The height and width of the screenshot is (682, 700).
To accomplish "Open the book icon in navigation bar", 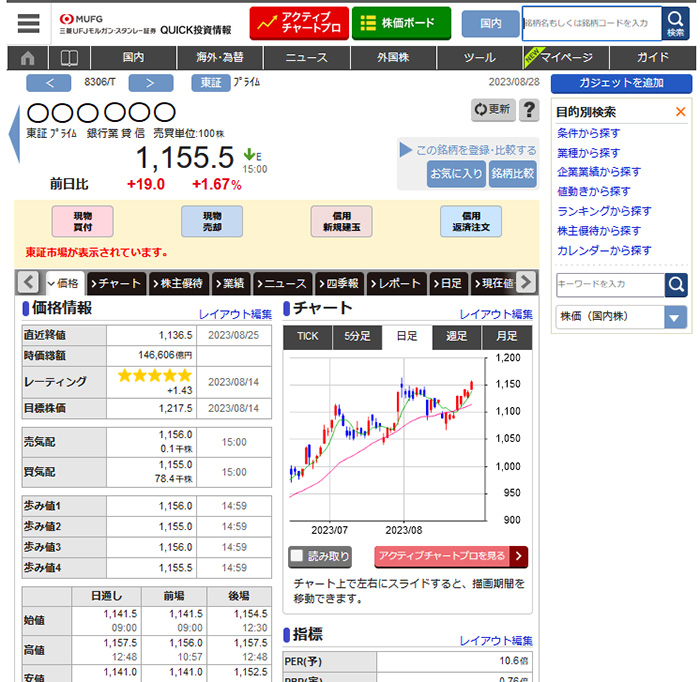I will pyautogui.click(x=69, y=58).
